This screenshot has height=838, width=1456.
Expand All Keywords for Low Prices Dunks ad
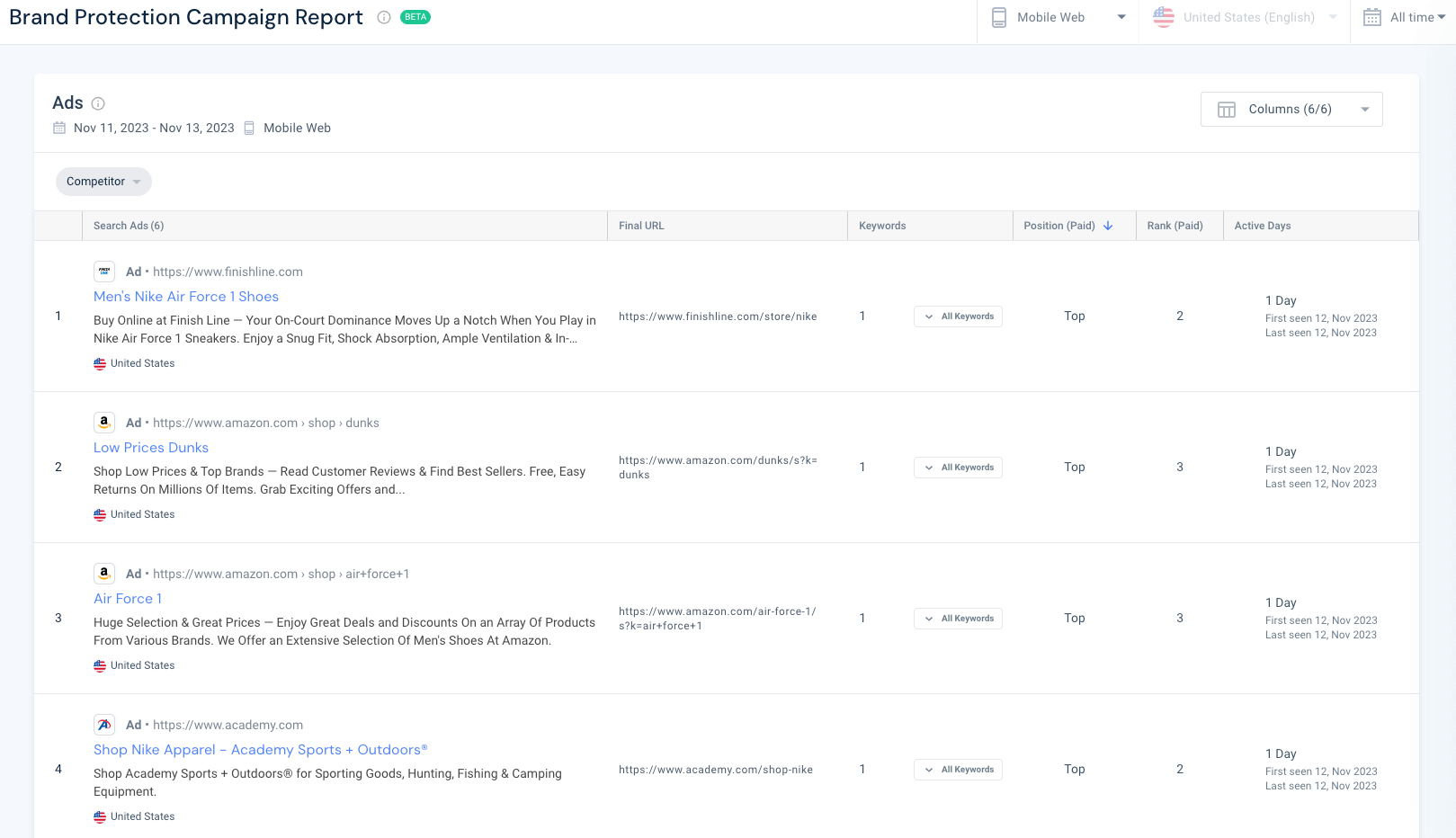(958, 468)
